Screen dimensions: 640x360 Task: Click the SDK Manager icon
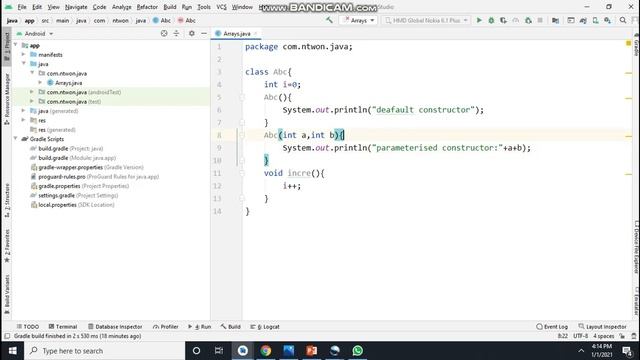coord(607,20)
